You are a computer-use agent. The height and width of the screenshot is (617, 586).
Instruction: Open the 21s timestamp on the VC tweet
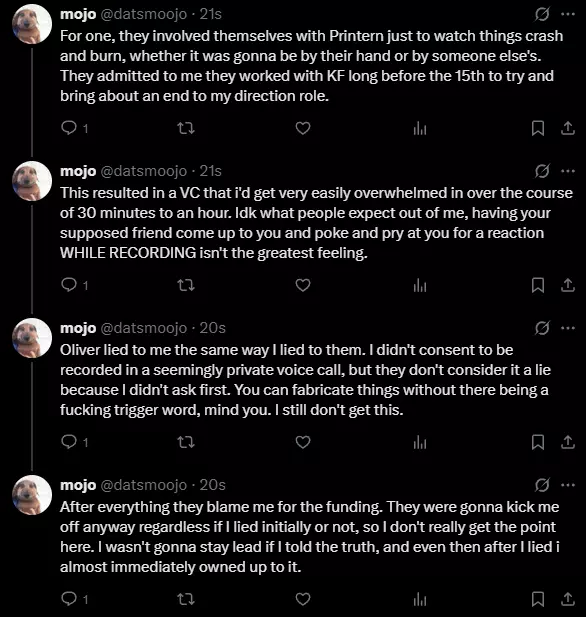coord(211,171)
